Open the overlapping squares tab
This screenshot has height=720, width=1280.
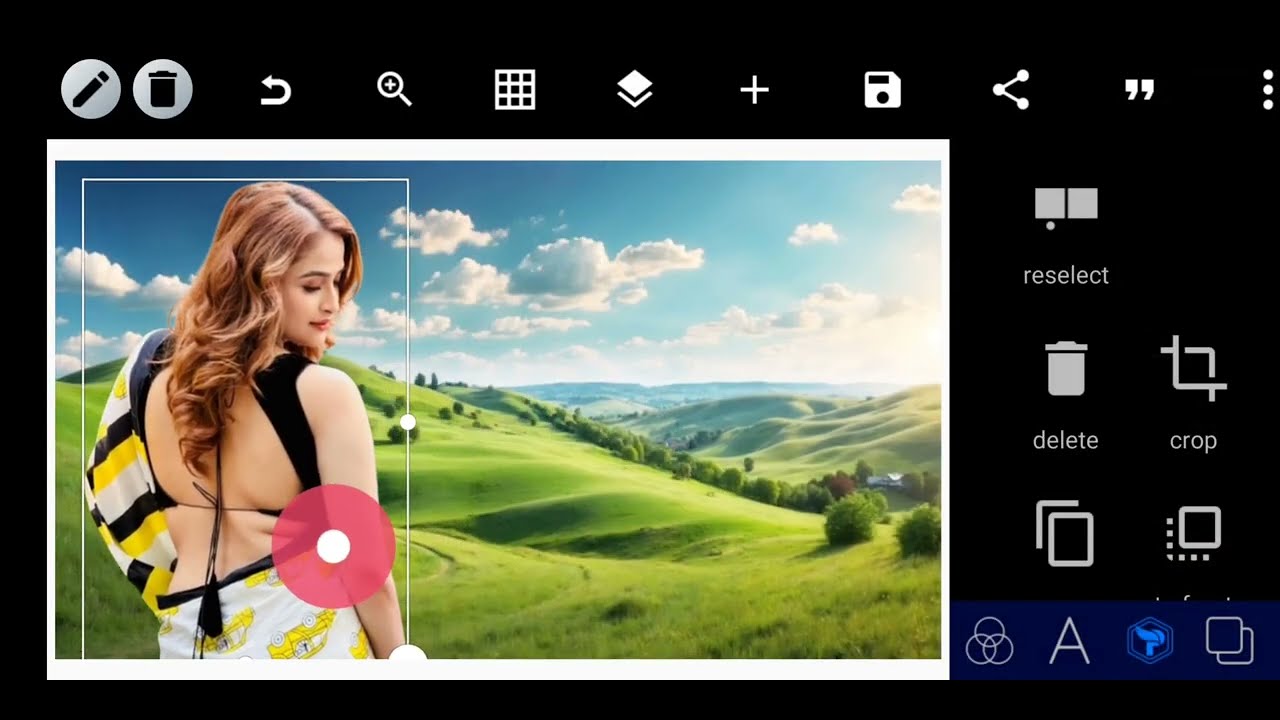1230,640
